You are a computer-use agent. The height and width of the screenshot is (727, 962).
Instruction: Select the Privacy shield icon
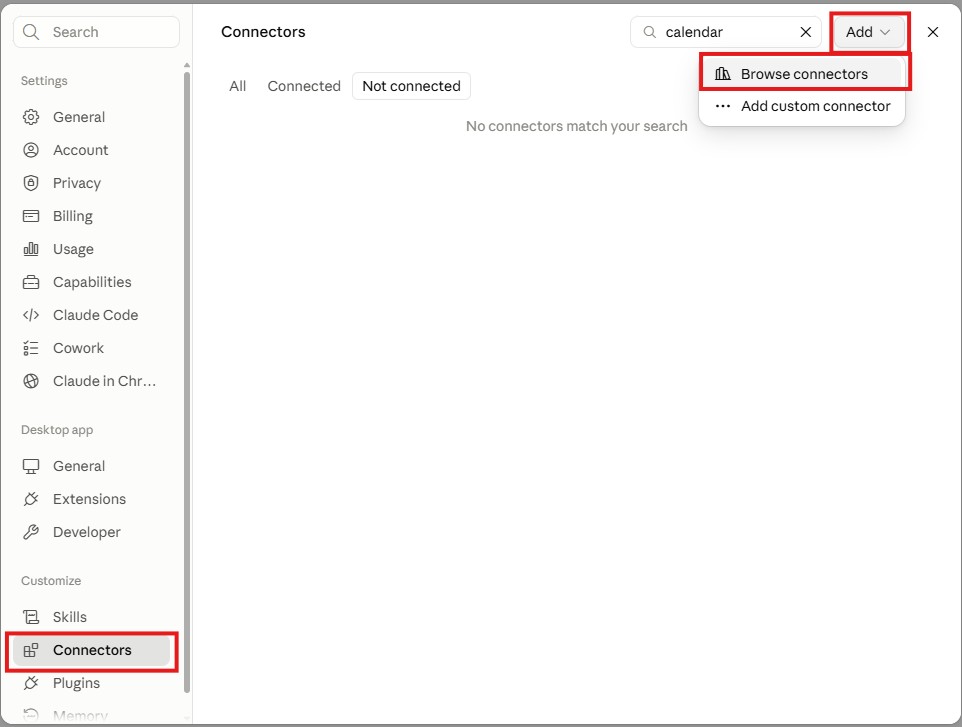[x=31, y=183]
